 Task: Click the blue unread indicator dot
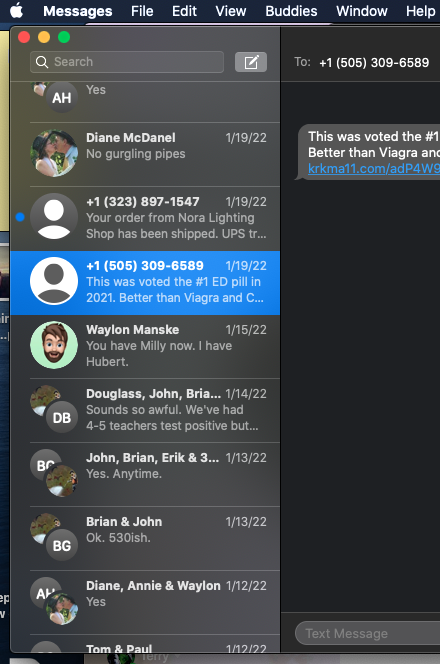click(x=20, y=217)
